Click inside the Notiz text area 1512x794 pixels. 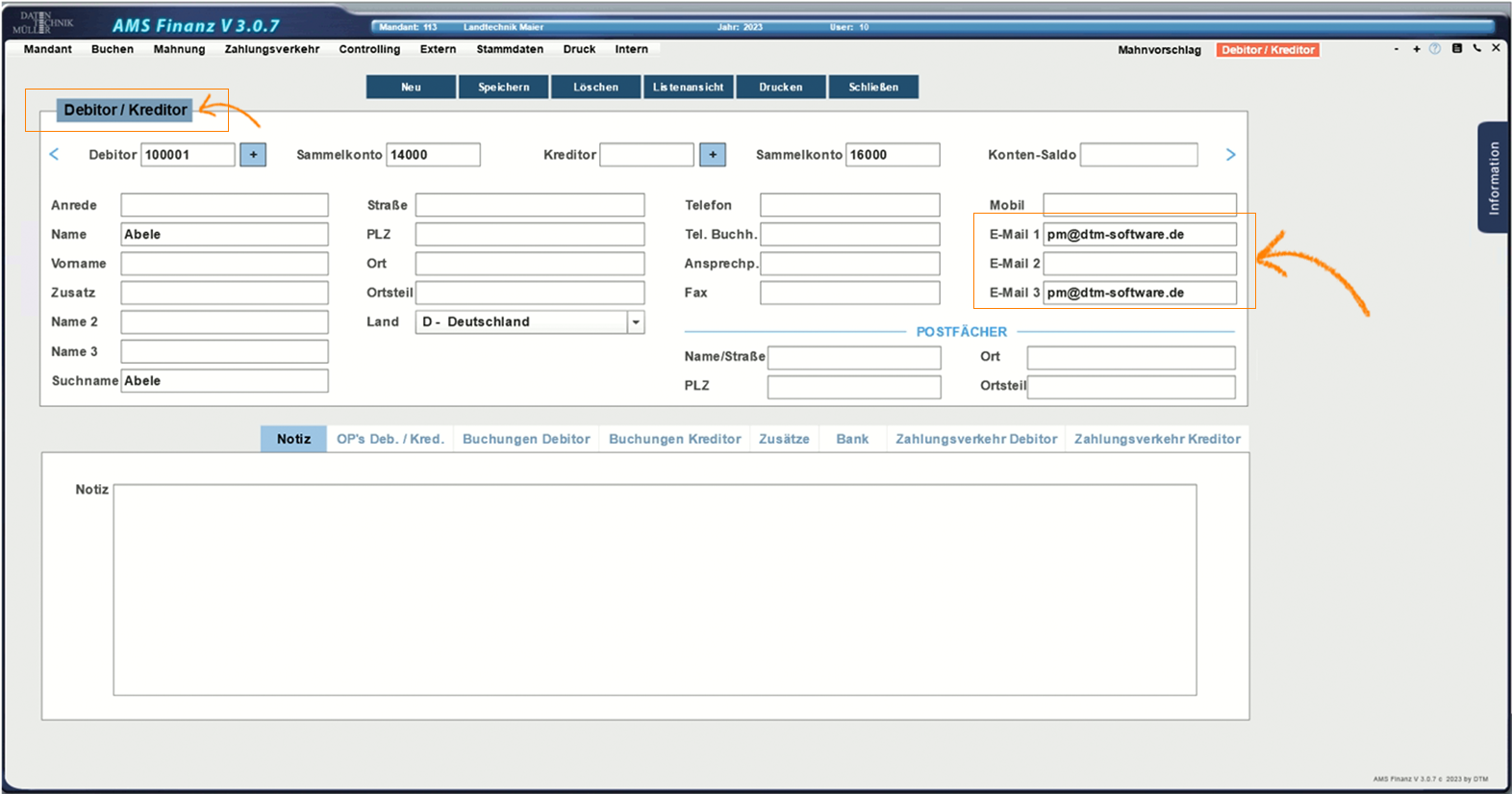[x=654, y=589]
